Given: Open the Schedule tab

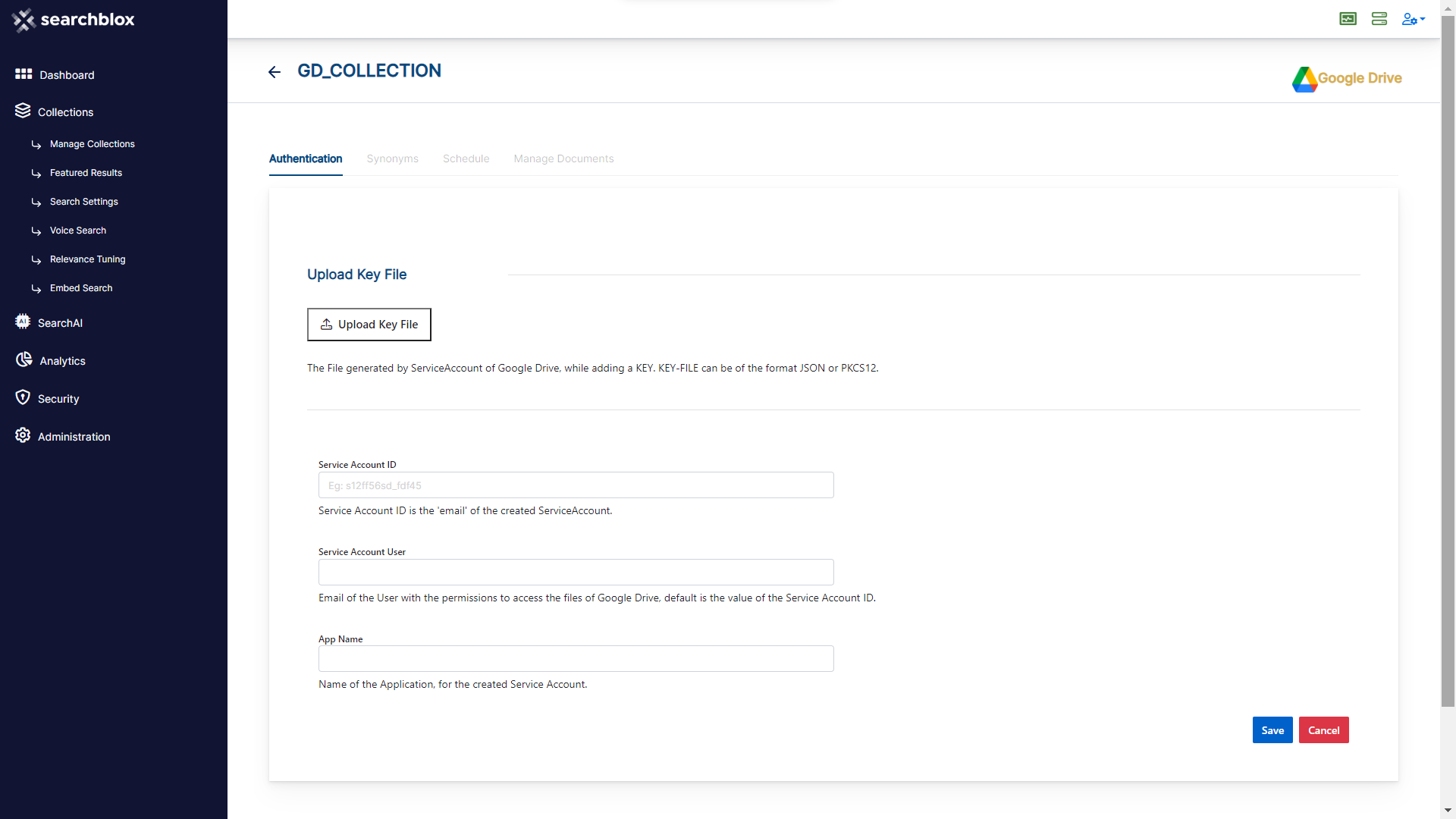Looking at the screenshot, I should [466, 158].
